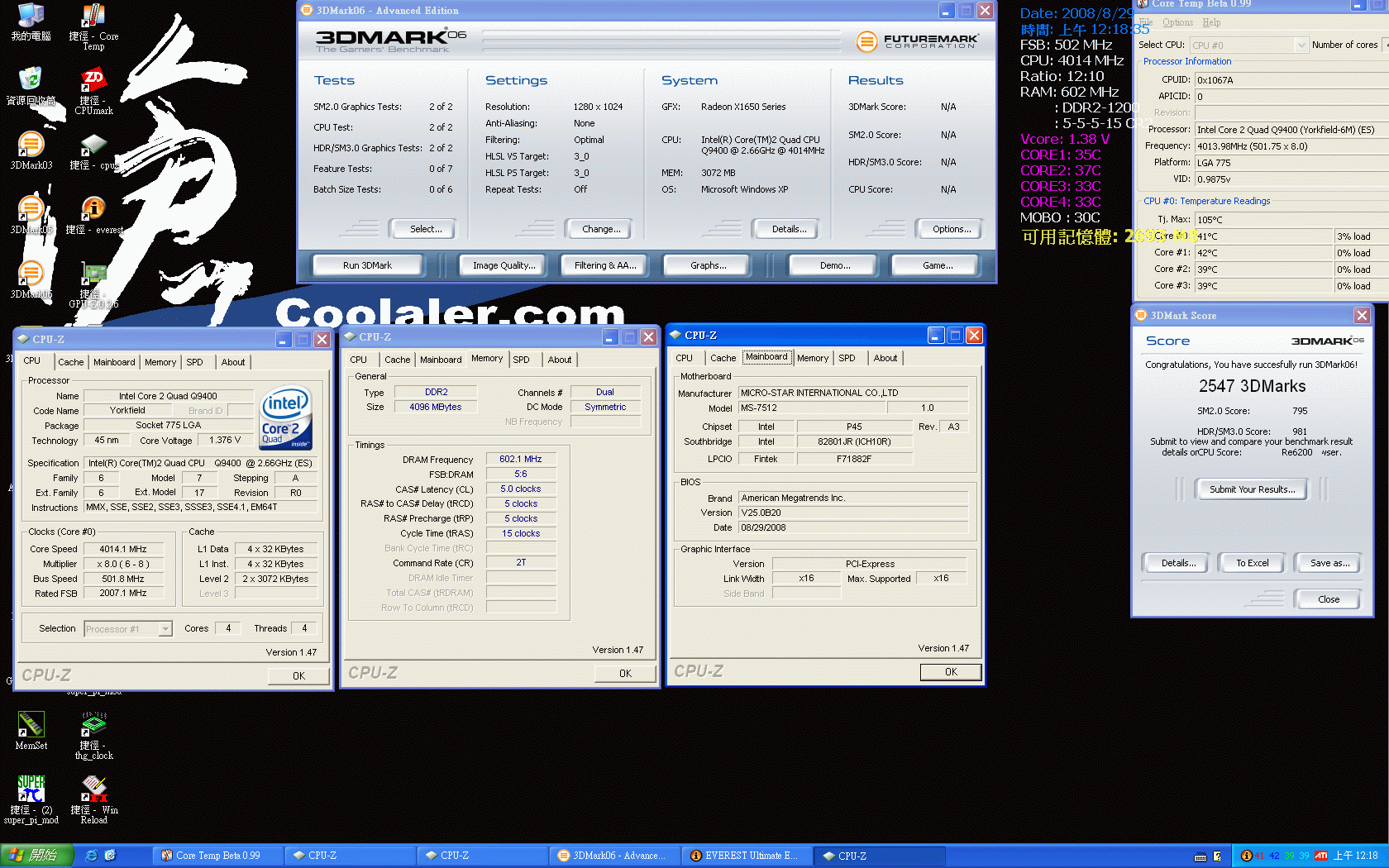Click the Image Quality button
Viewport: 1389px width, 868px height.
[x=504, y=265]
